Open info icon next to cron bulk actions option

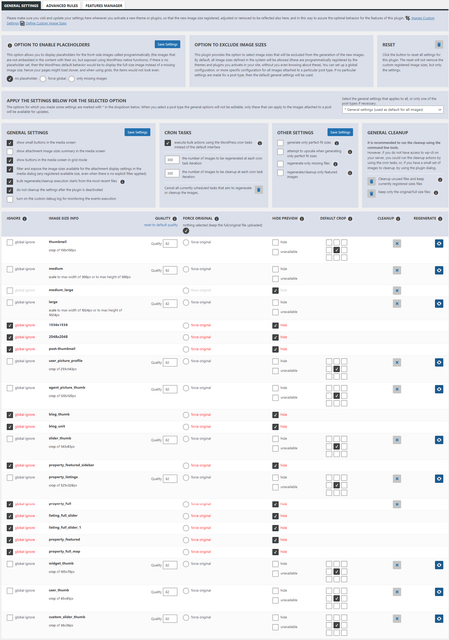pyautogui.click(x=260, y=143)
